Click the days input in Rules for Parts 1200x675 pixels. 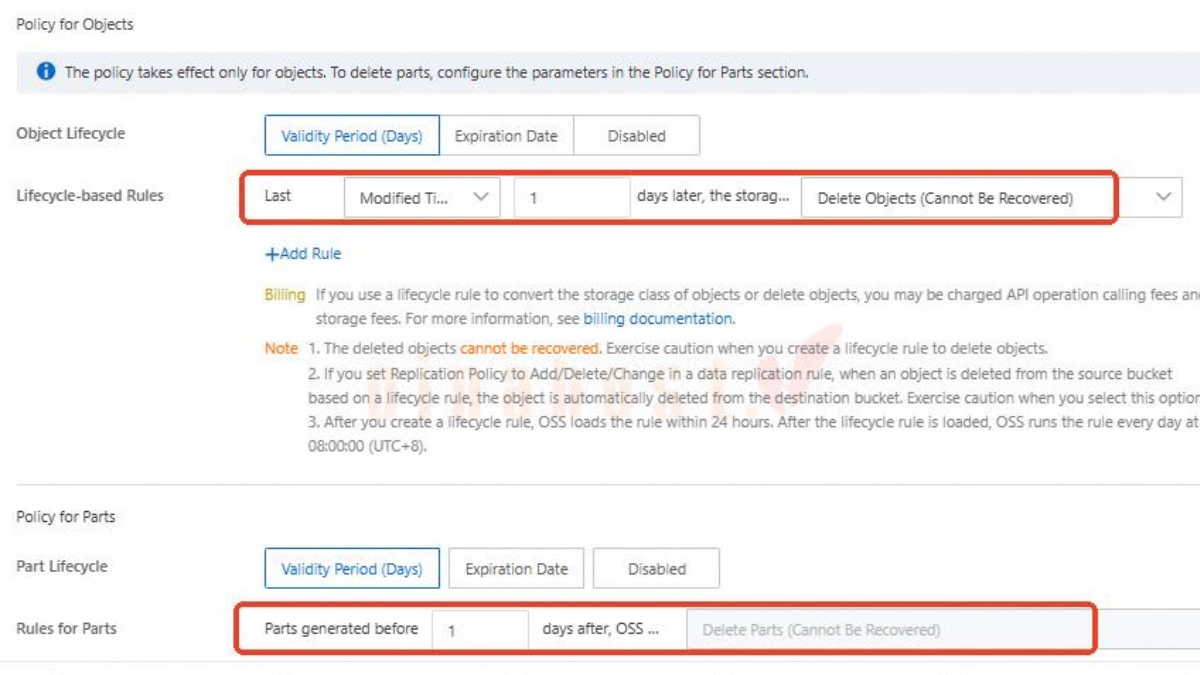click(480, 630)
